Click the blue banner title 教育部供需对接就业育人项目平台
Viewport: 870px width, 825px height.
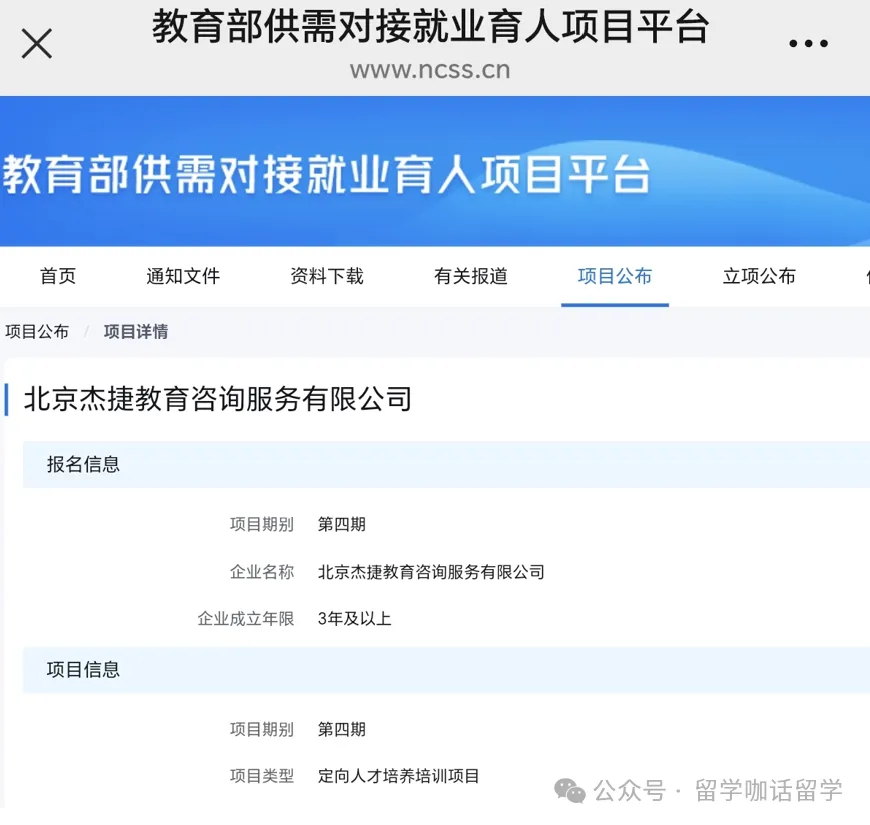326,174
